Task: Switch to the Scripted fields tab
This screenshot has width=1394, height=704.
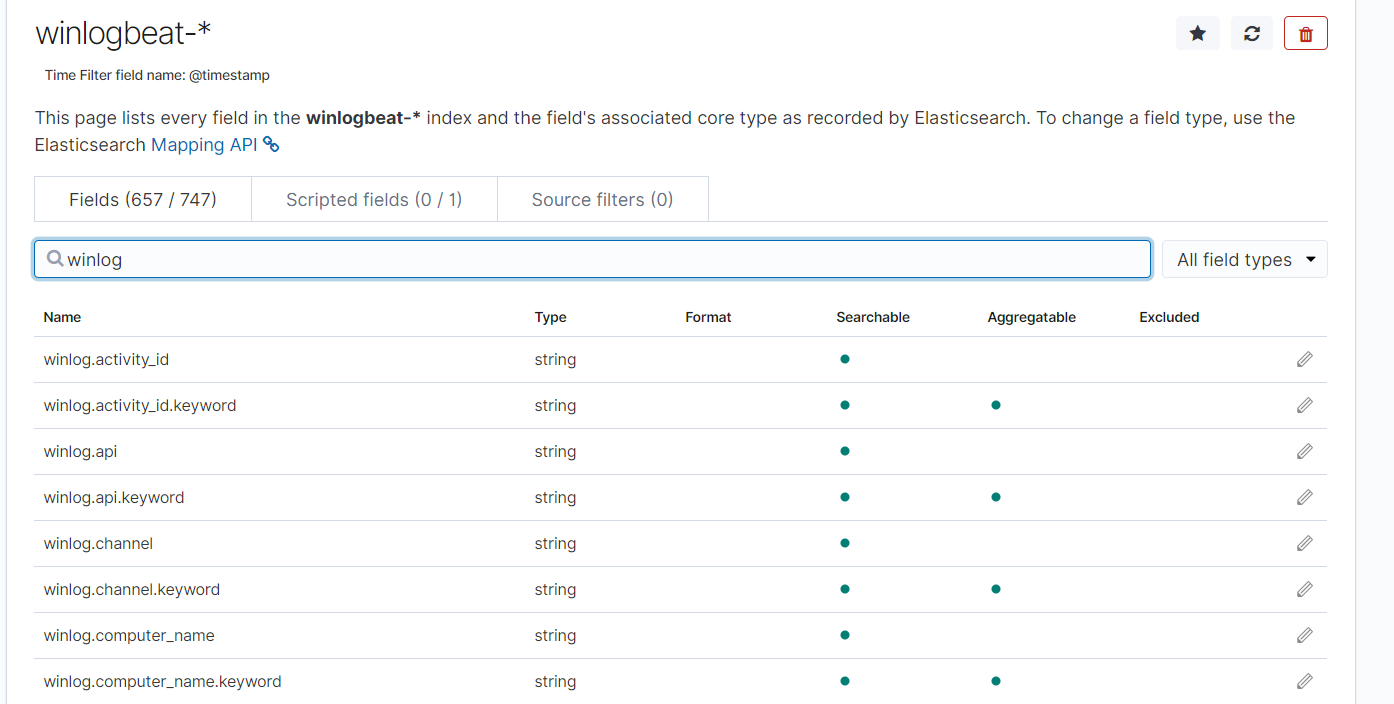Action: point(374,199)
